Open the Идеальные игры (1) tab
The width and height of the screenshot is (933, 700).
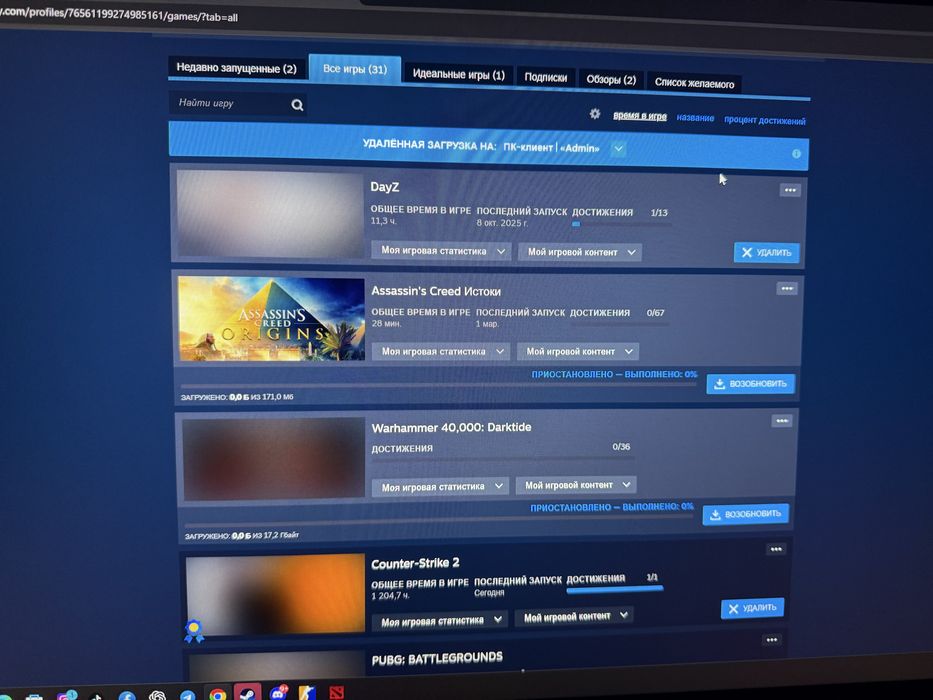458,74
